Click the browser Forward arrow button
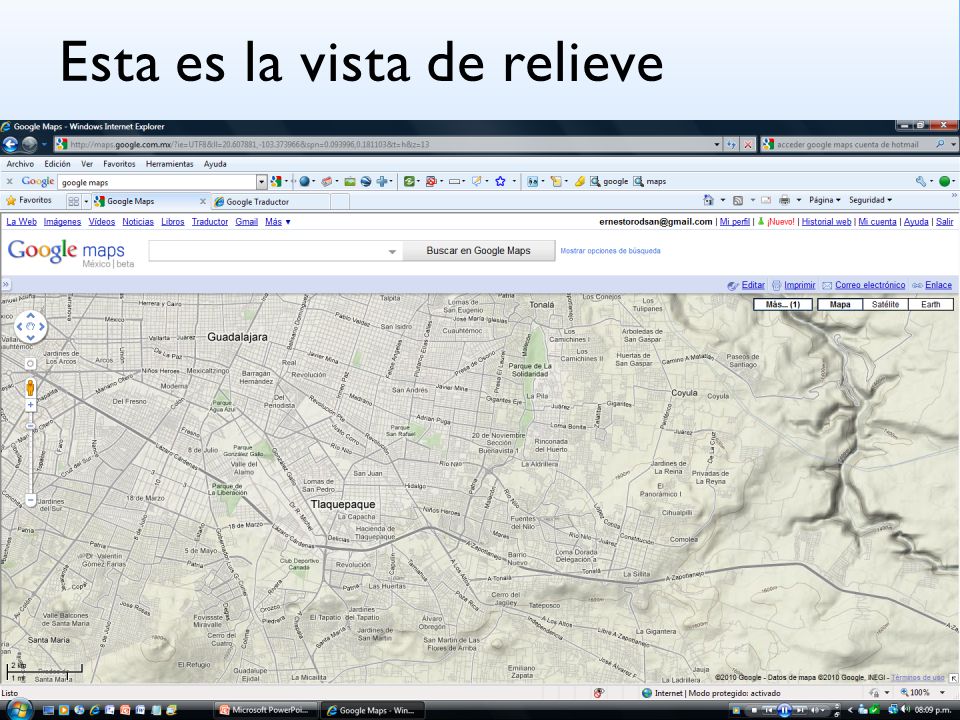The width and height of the screenshot is (960, 720). [x=29, y=144]
